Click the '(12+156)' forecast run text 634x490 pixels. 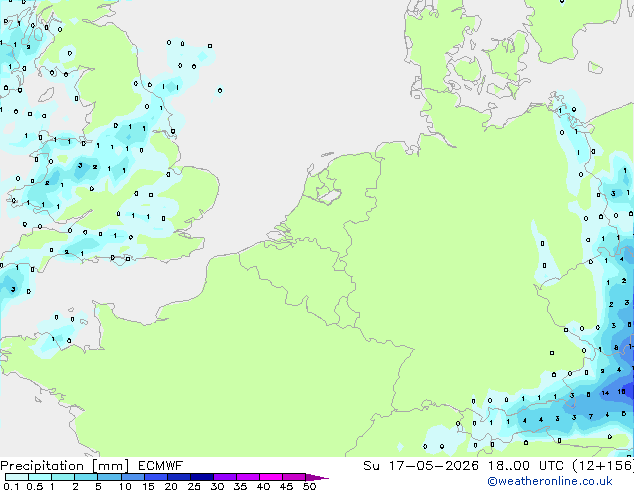603,466
